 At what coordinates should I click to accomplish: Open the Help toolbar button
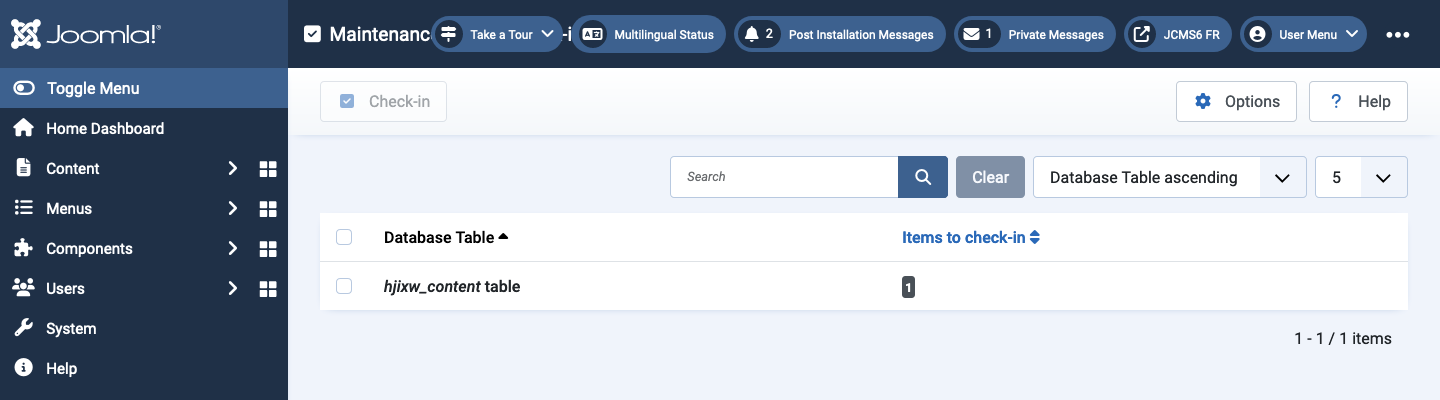[x=1358, y=102]
